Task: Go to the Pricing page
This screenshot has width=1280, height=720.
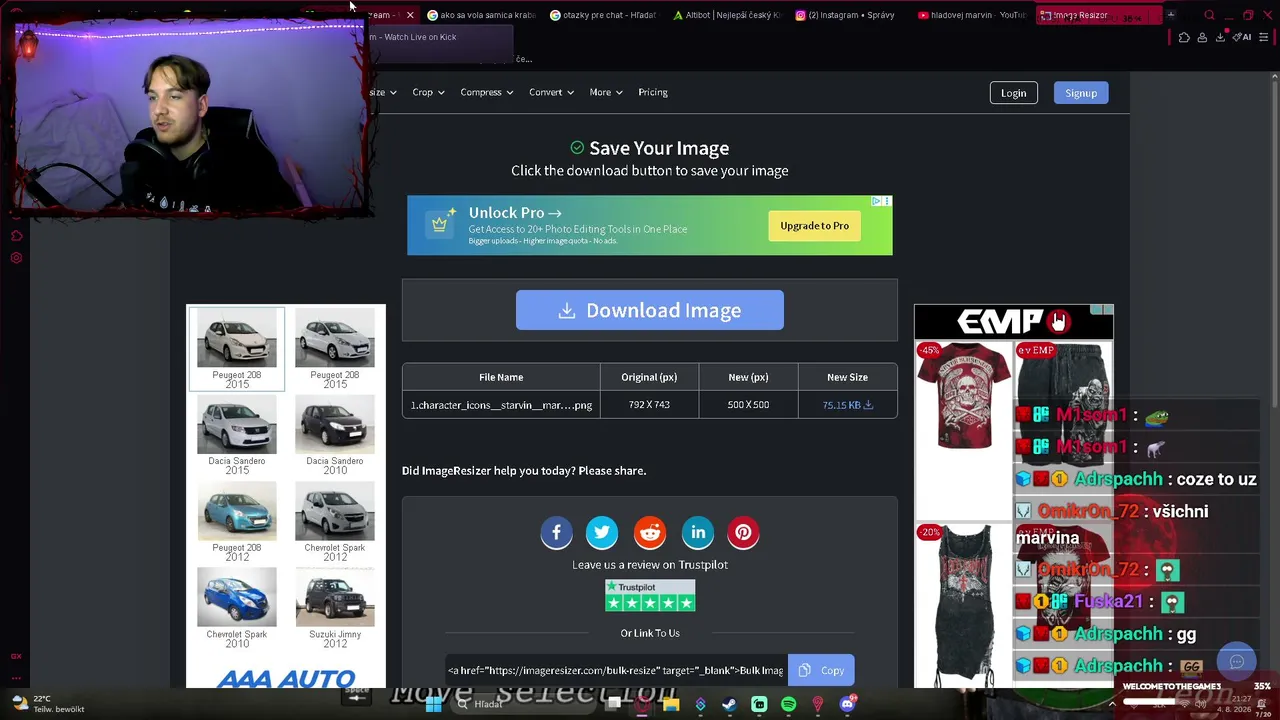Action: pyautogui.click(x=653, y=92)
